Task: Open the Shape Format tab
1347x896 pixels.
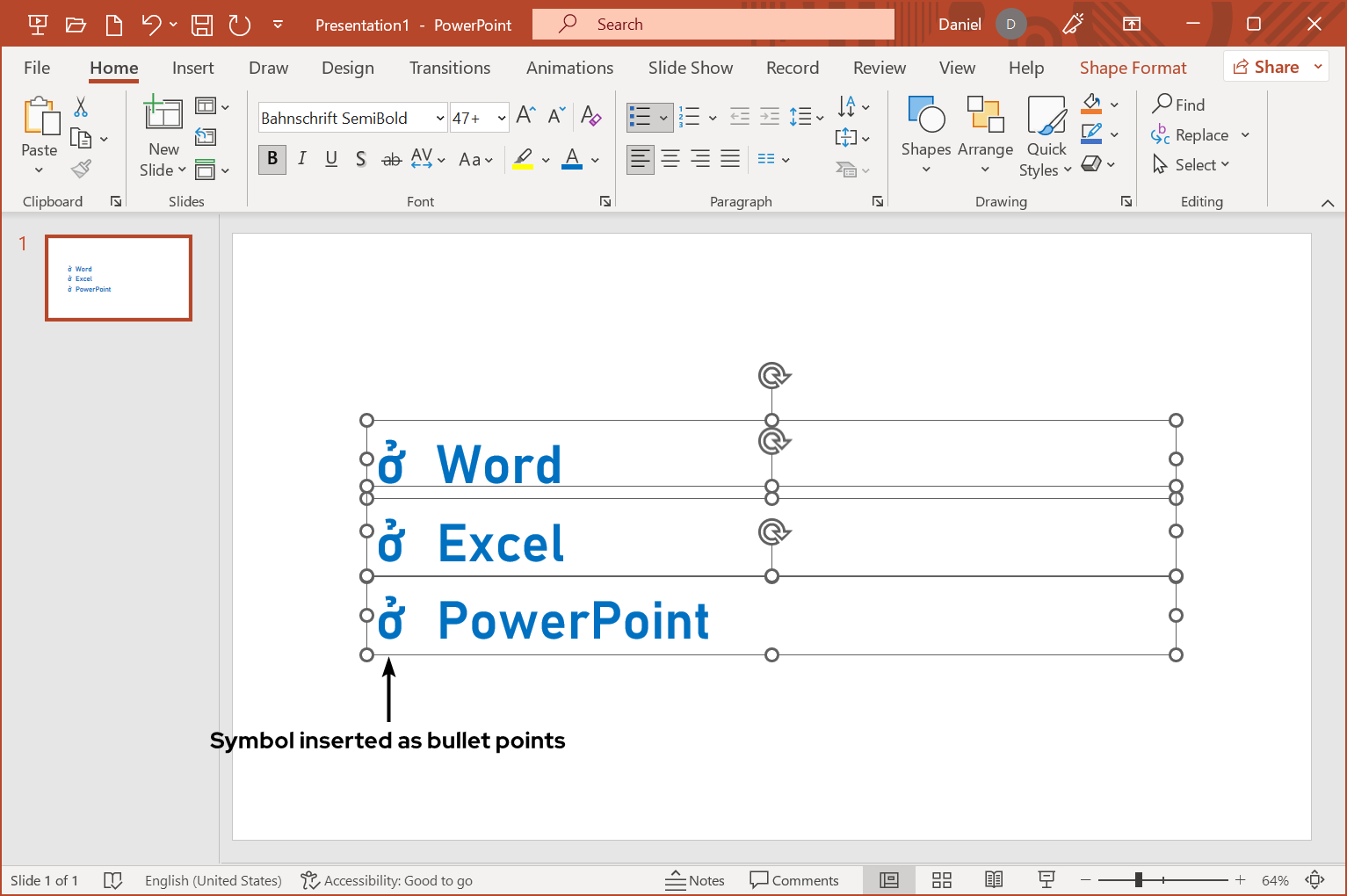Action: [x=1133, y=68]
